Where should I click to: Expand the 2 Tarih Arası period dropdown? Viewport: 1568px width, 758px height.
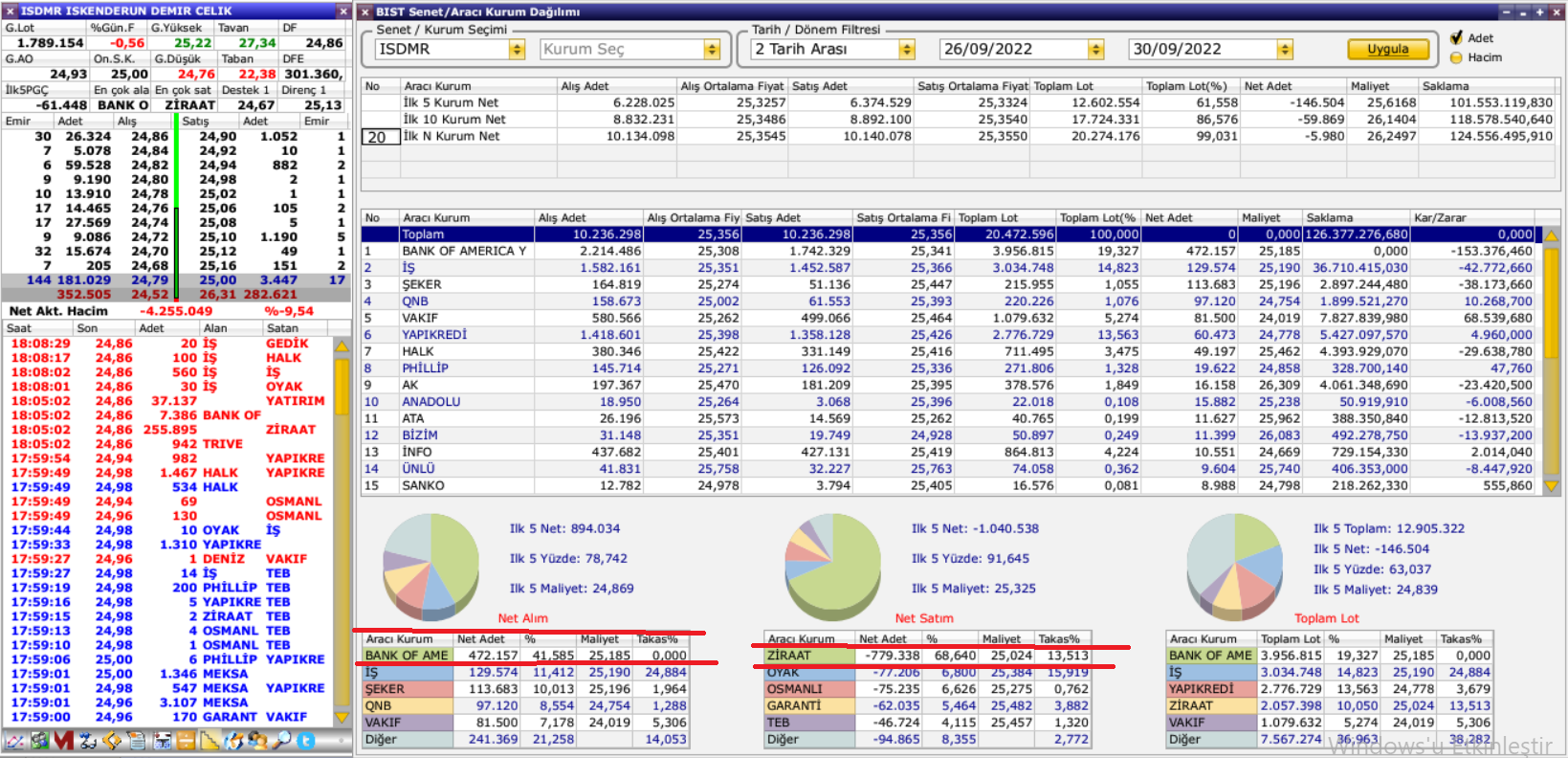pos(907,49)
